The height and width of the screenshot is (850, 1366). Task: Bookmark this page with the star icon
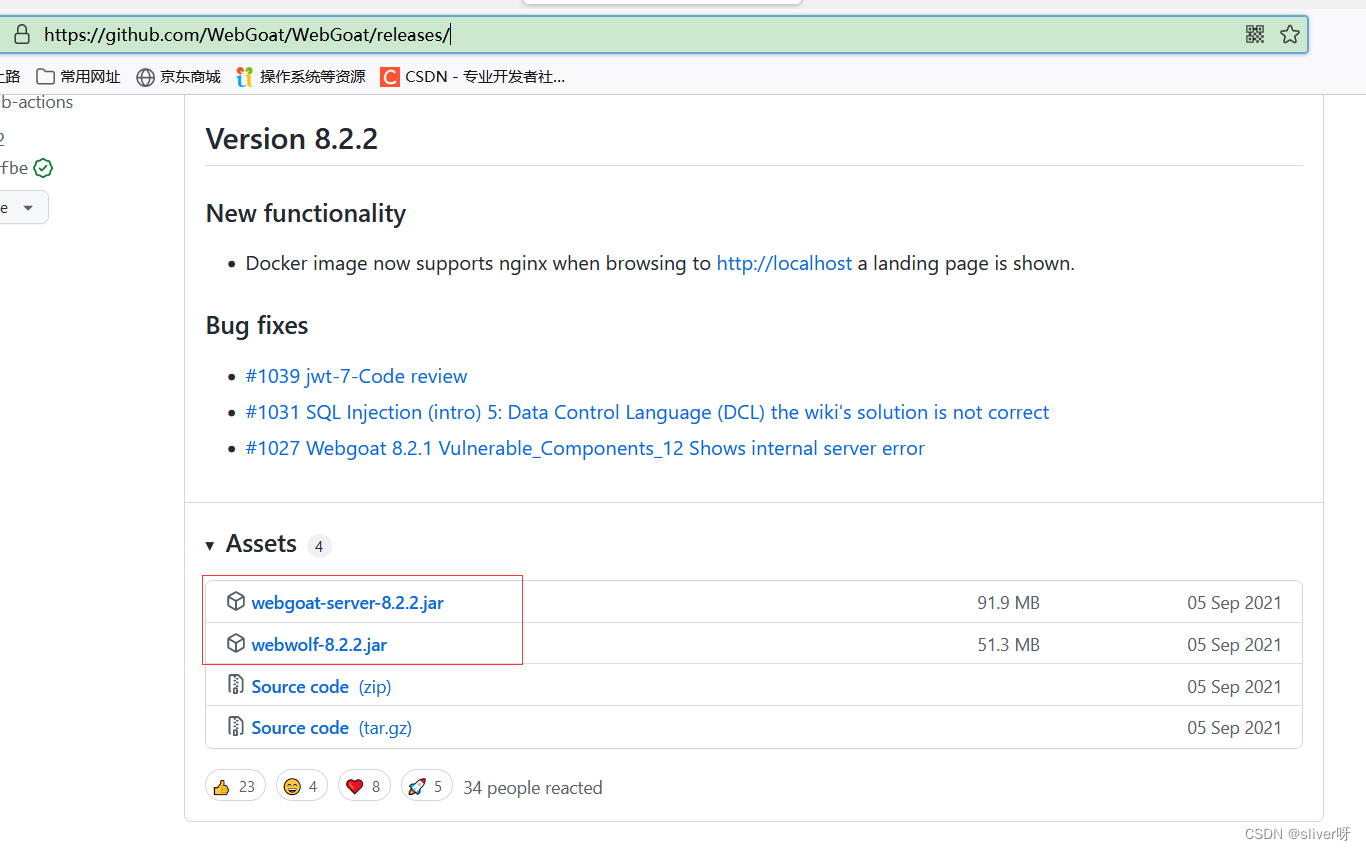tap(1290, 35)
